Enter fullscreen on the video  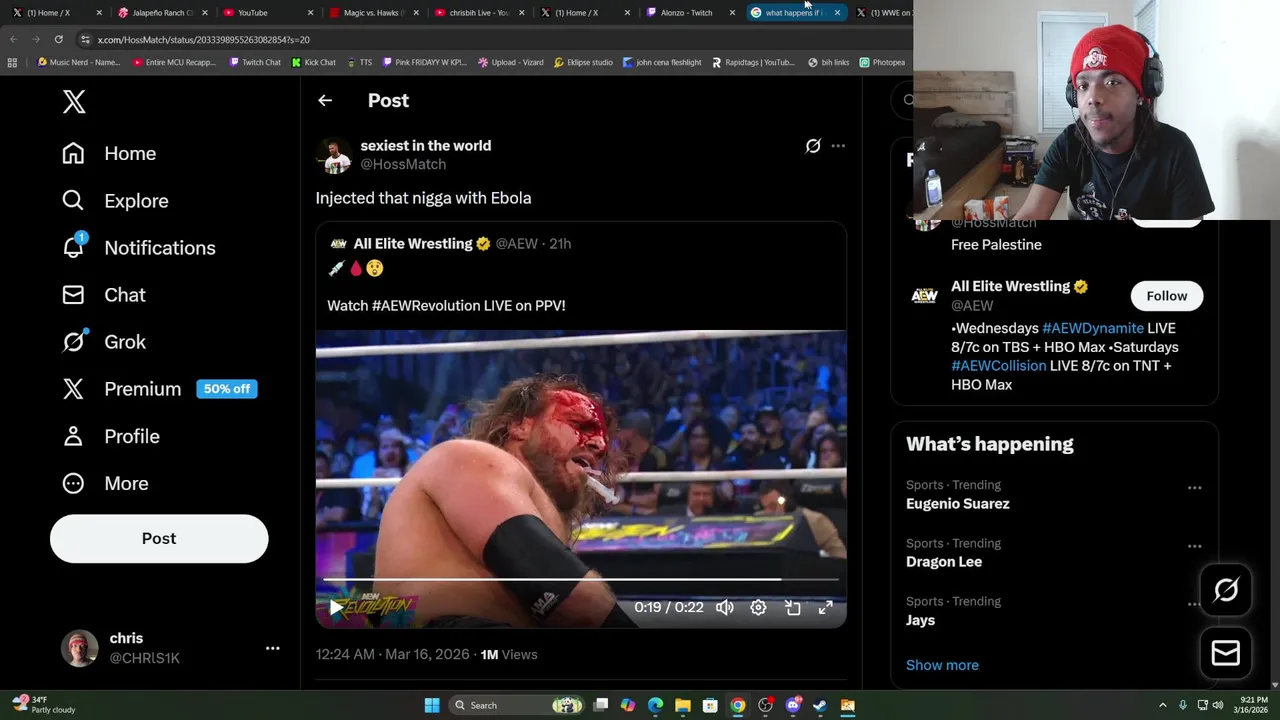[826, 607]
